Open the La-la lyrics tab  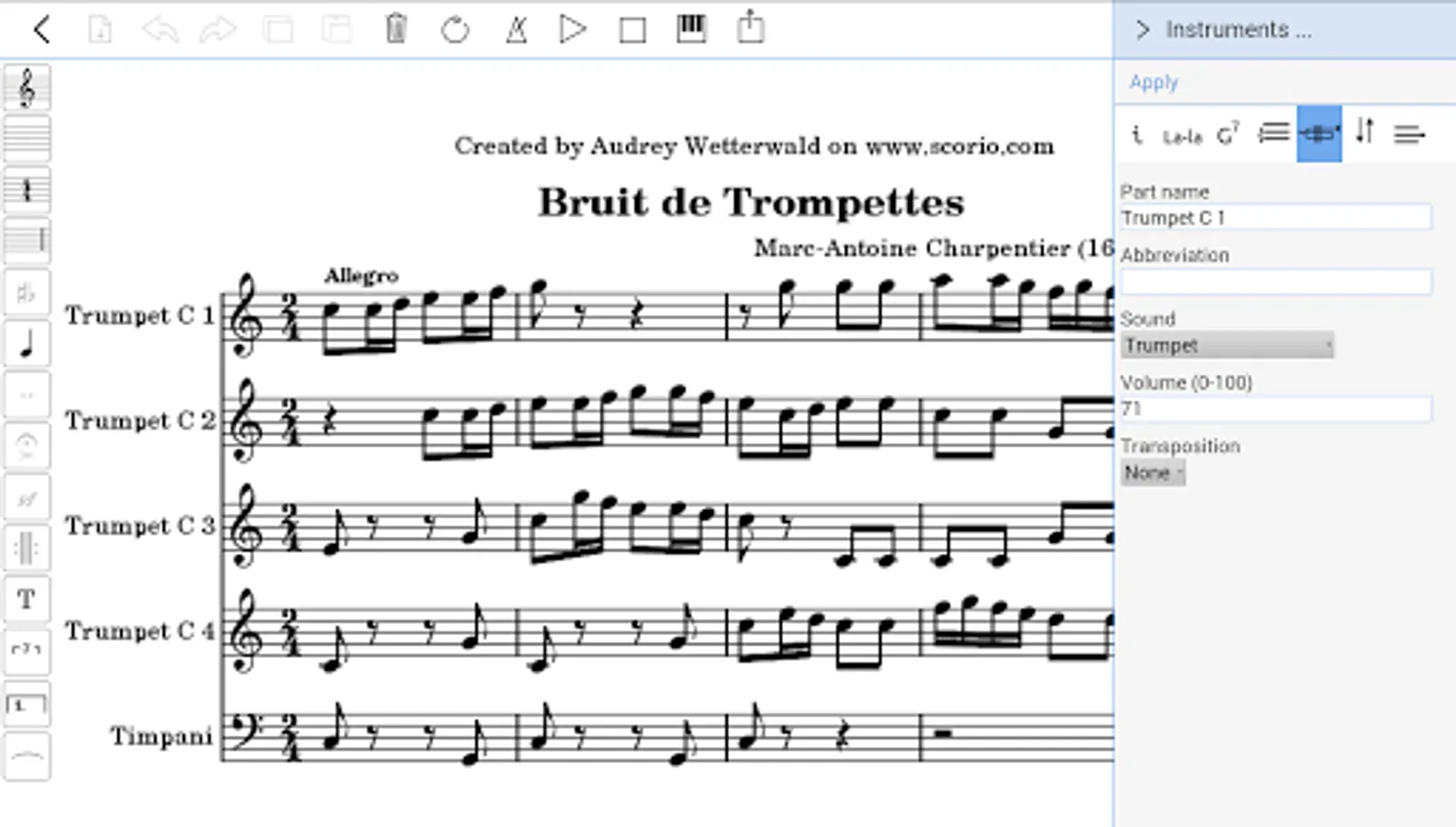pos(1182,137)
